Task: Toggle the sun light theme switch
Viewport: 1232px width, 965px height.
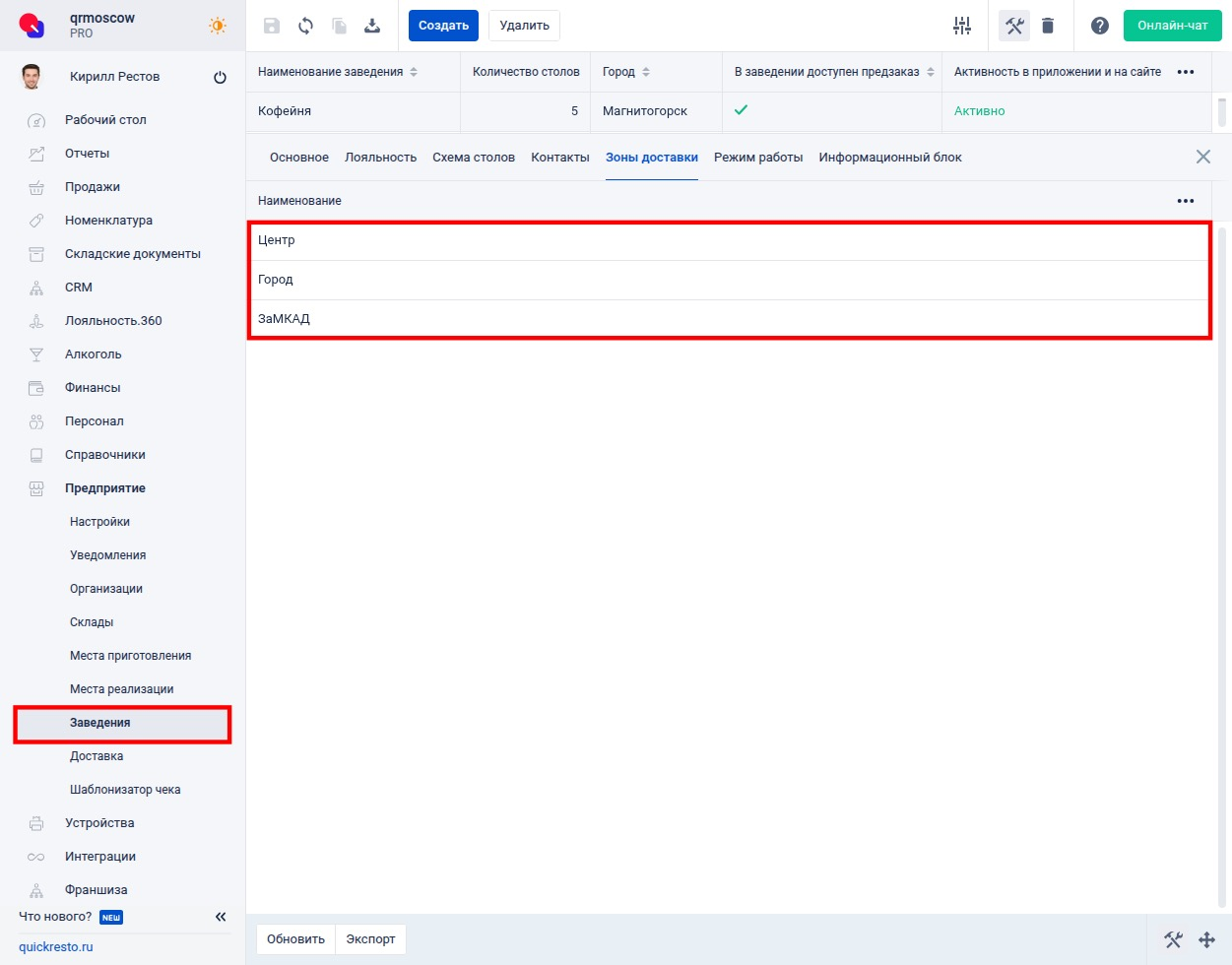Action: [218, 26]
